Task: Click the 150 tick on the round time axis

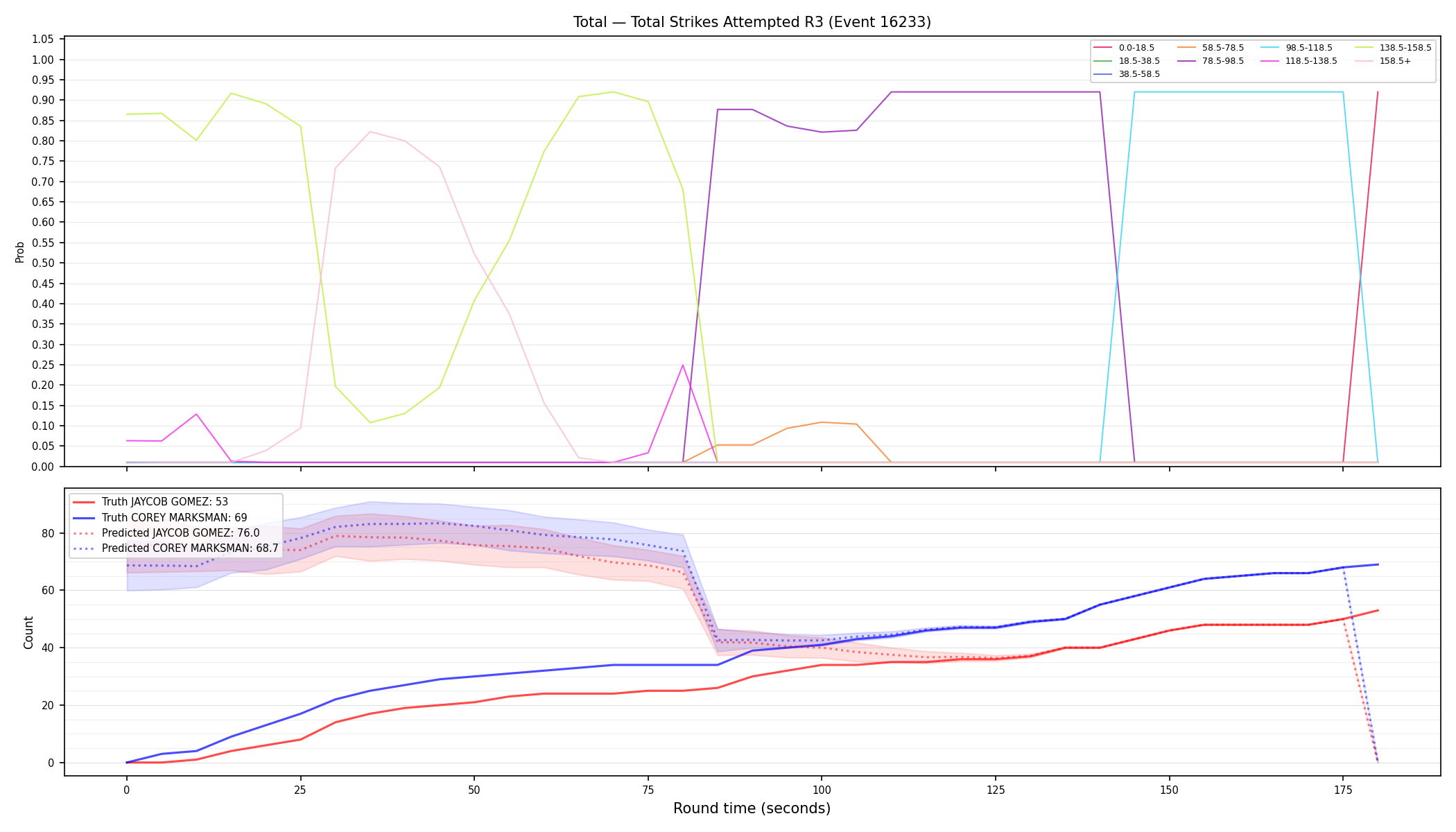Action: click(1169, 789)
